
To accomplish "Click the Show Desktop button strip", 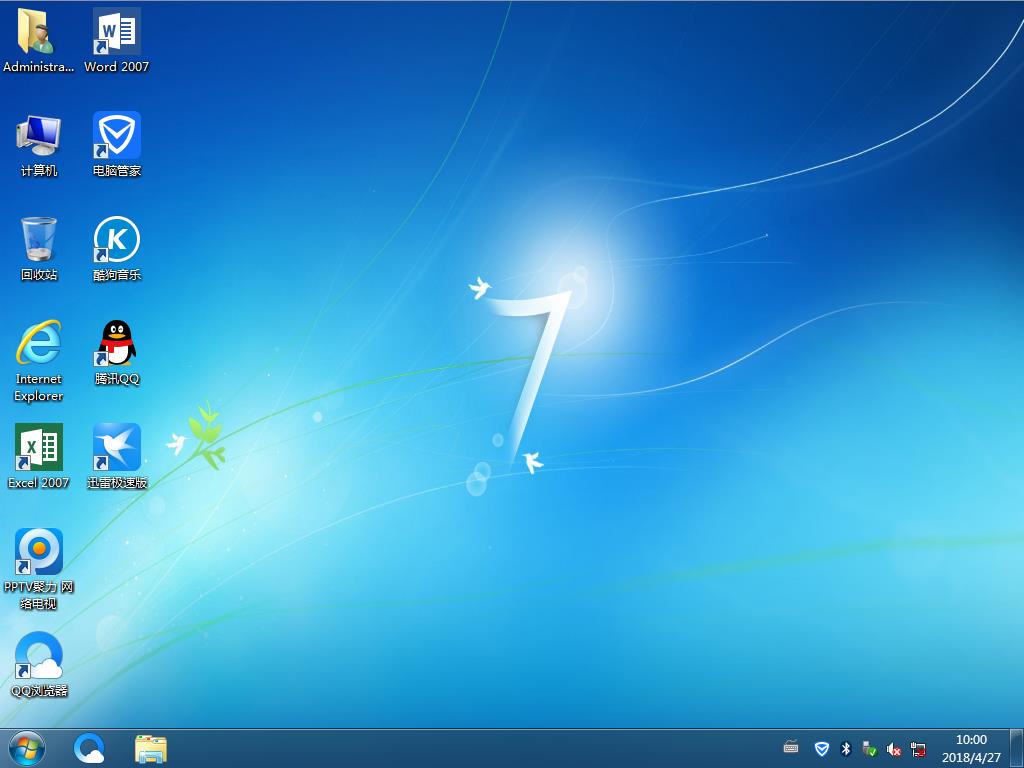I will 1016,749.
